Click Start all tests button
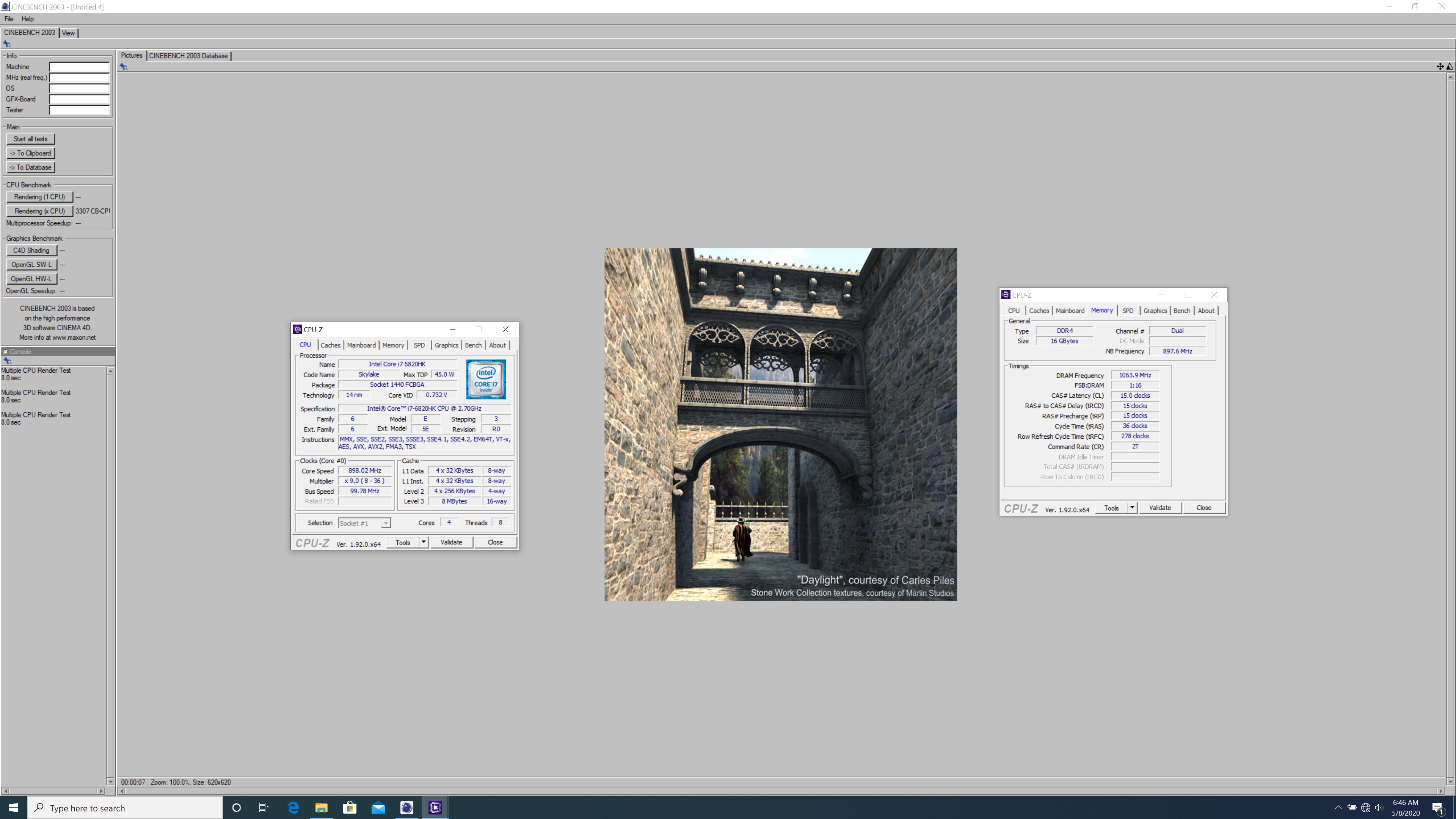This screenshot has height=819, width=1456. tap(30, 139)
